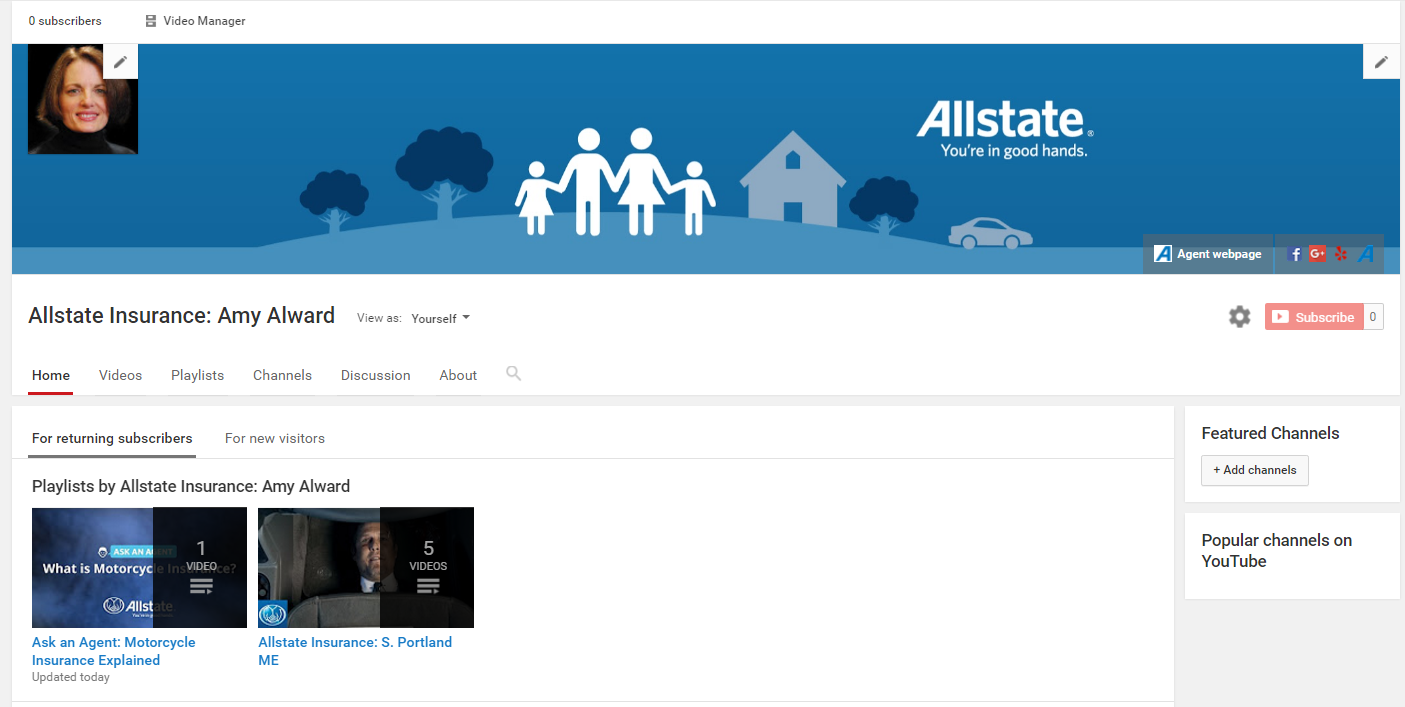Switch to the Home tab

click(x=51, y=375)
